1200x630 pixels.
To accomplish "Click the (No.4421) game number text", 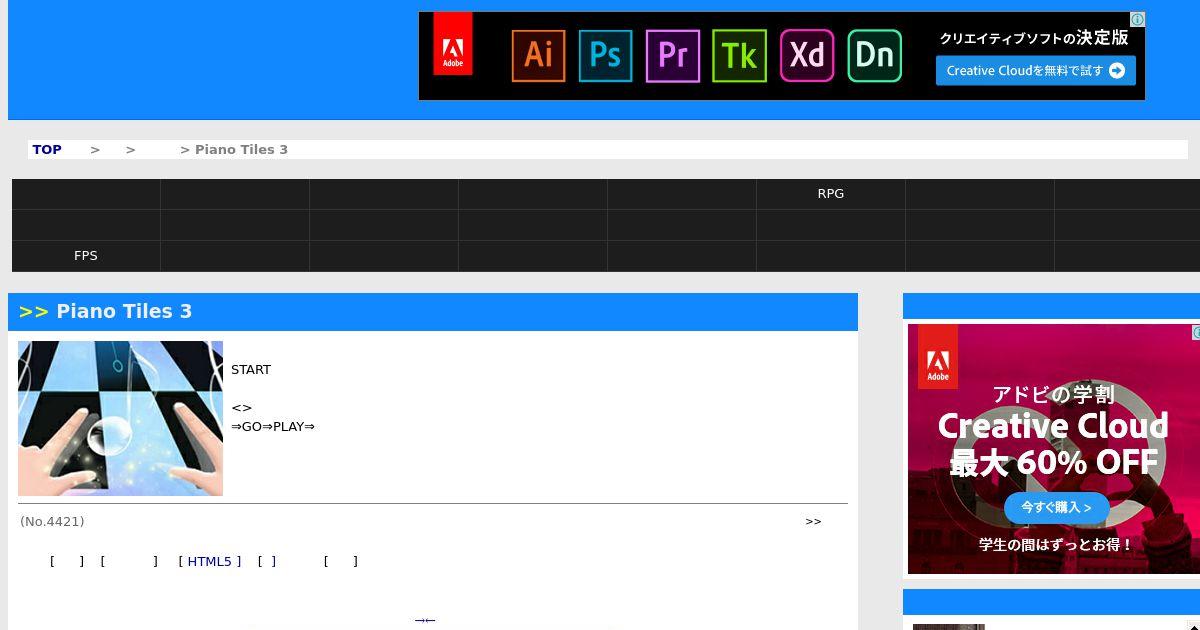I will pos(52,521).
